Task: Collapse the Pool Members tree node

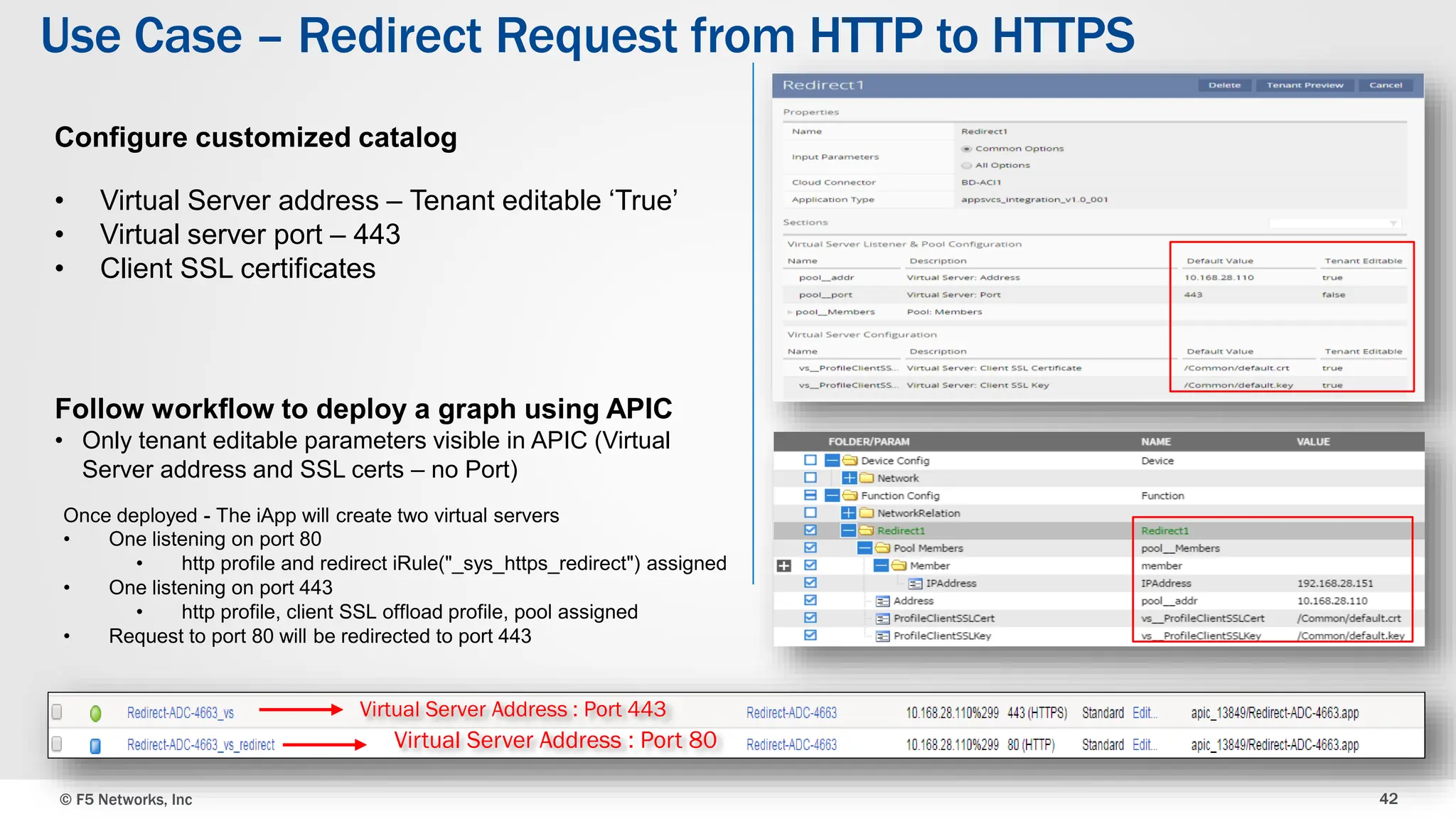Action: coord(865,547)
